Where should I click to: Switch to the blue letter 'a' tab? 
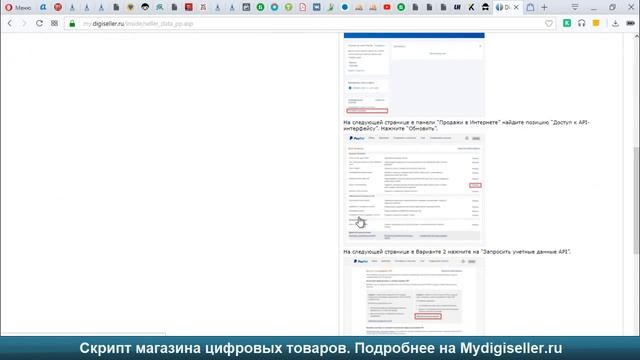click(43, 7)
